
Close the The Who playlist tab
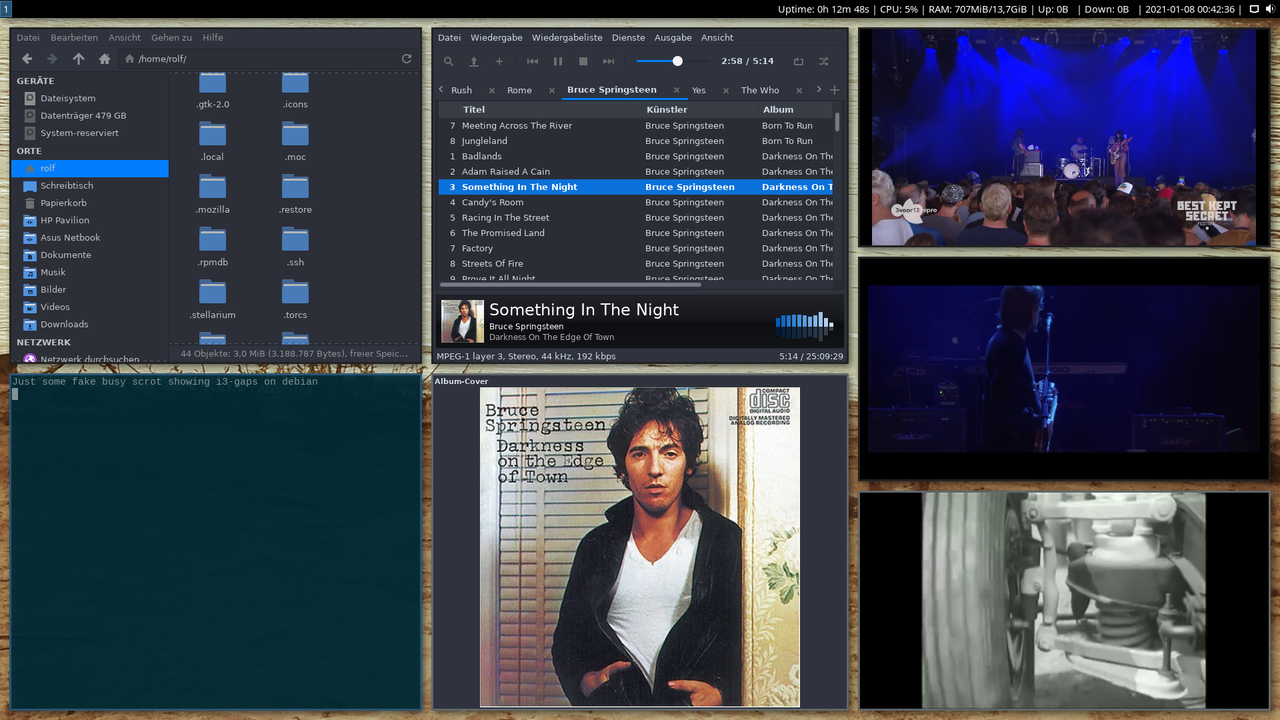(800, 90)
